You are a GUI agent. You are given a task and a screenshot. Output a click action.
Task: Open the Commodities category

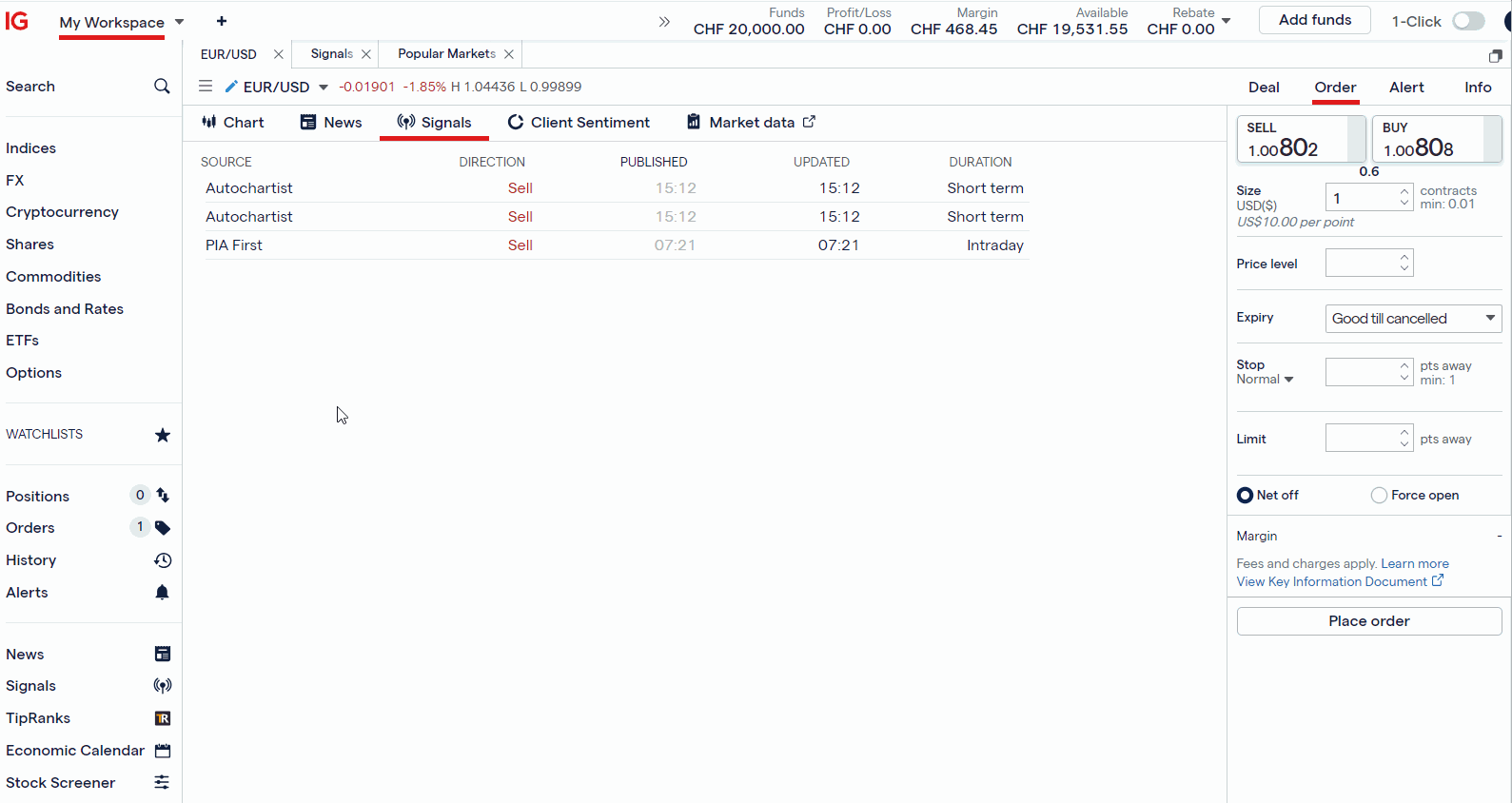click(53, 277)
